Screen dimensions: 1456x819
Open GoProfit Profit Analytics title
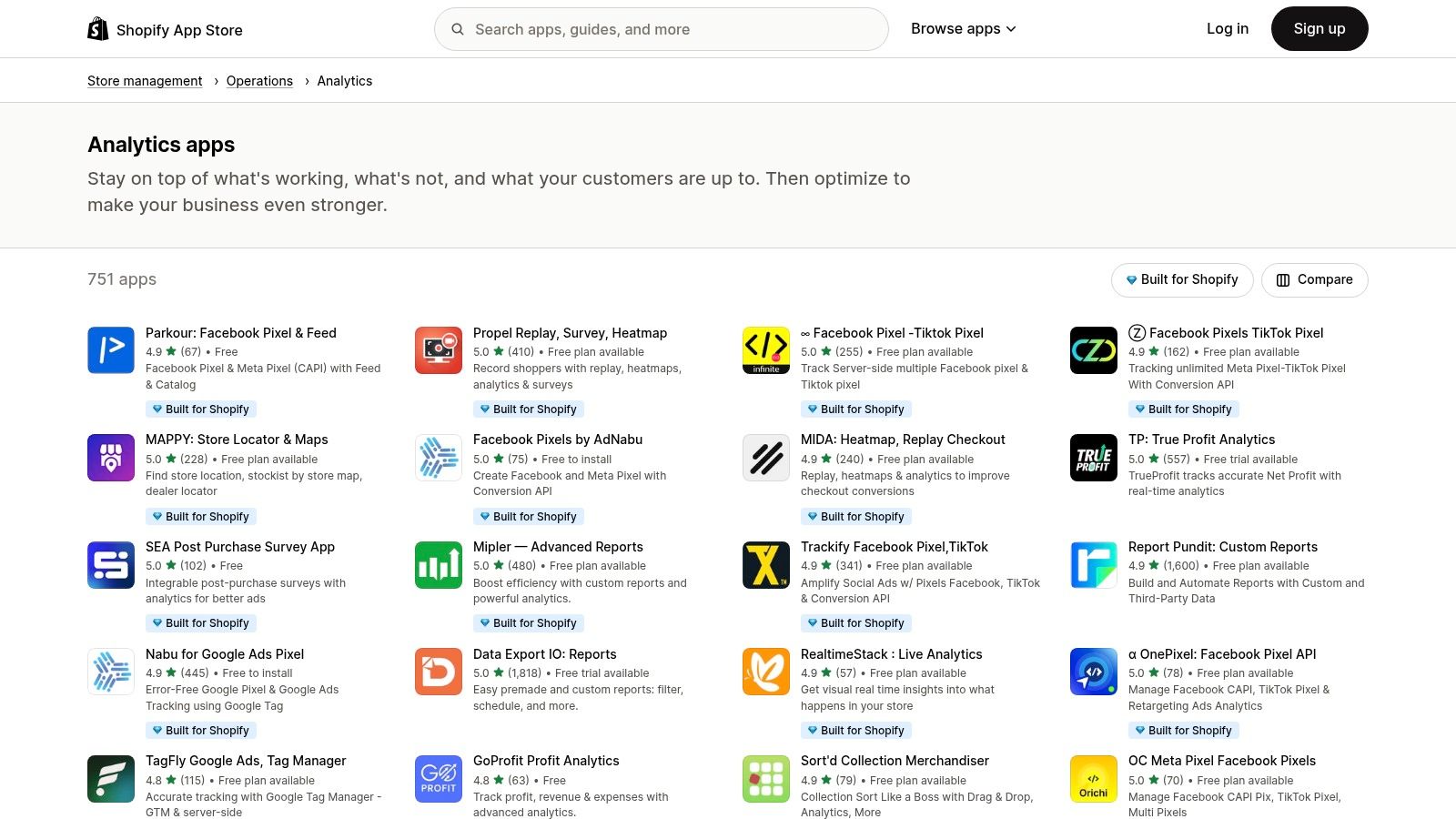click(546, 761)
